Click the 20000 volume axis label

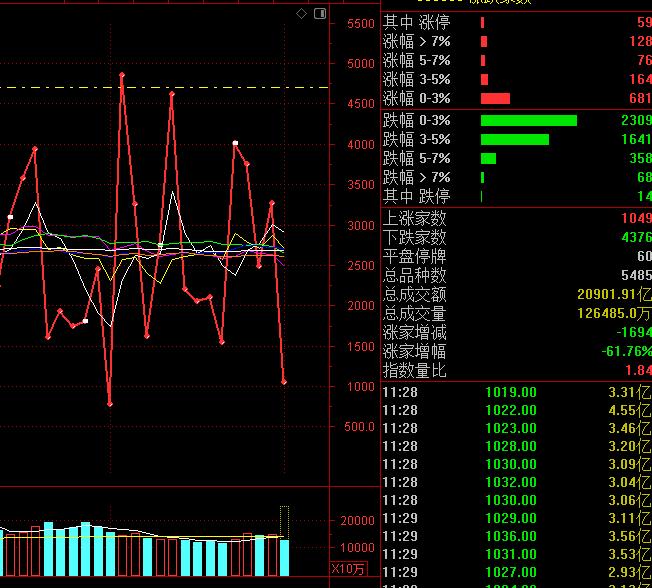click(x=358, y=521)
